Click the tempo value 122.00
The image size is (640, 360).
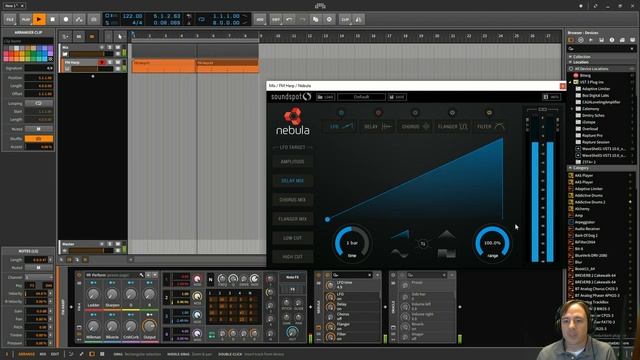tap(132, 16)
